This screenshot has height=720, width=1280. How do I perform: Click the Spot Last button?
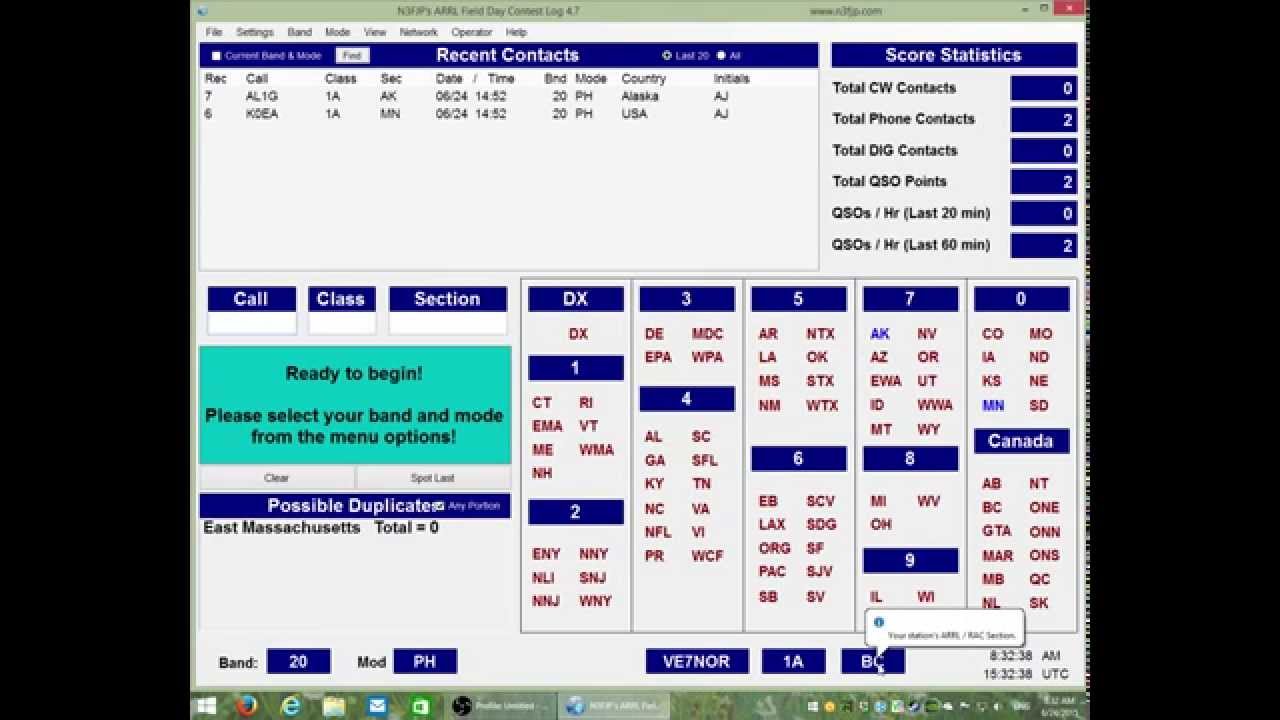point(432,478)
